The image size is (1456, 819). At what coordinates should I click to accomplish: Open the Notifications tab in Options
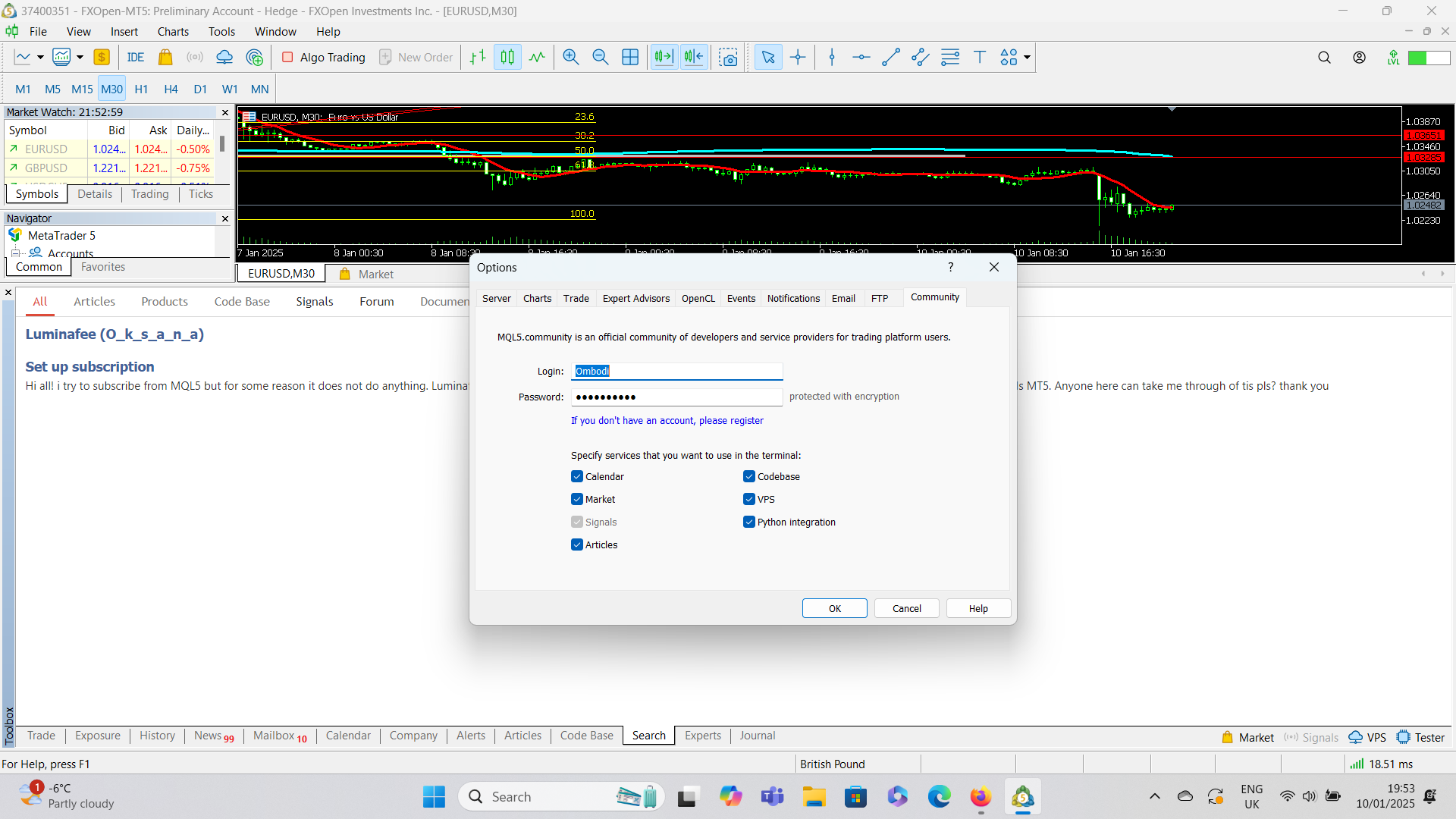pyautogui.click(x=793, y=298)
